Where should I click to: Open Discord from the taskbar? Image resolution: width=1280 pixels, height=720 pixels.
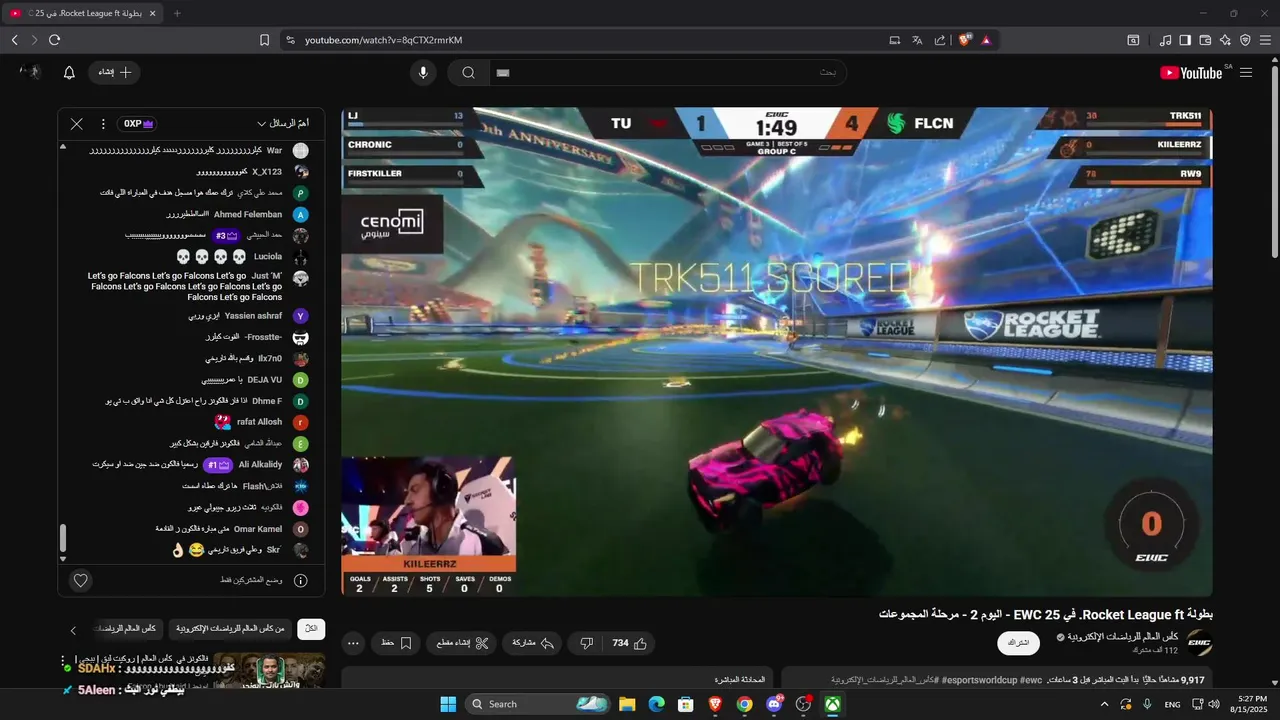point(773,704)
